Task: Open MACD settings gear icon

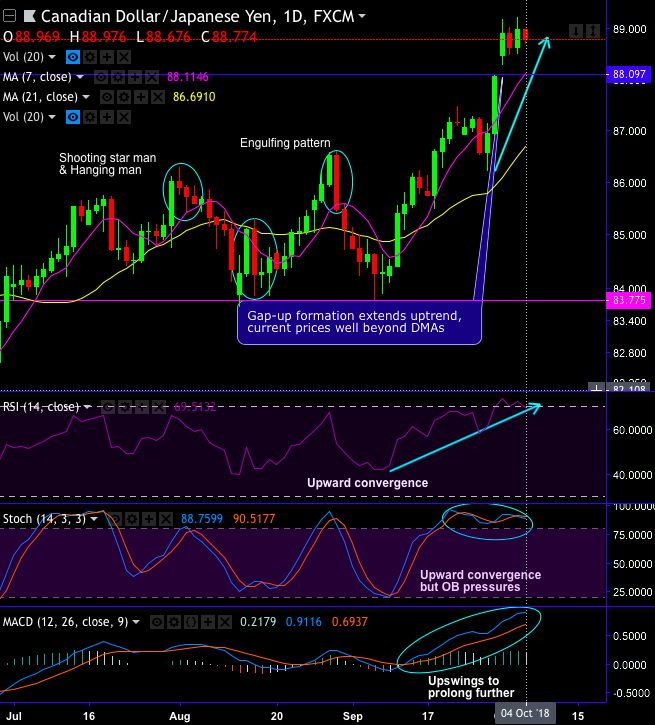Action: pos(174,622)
